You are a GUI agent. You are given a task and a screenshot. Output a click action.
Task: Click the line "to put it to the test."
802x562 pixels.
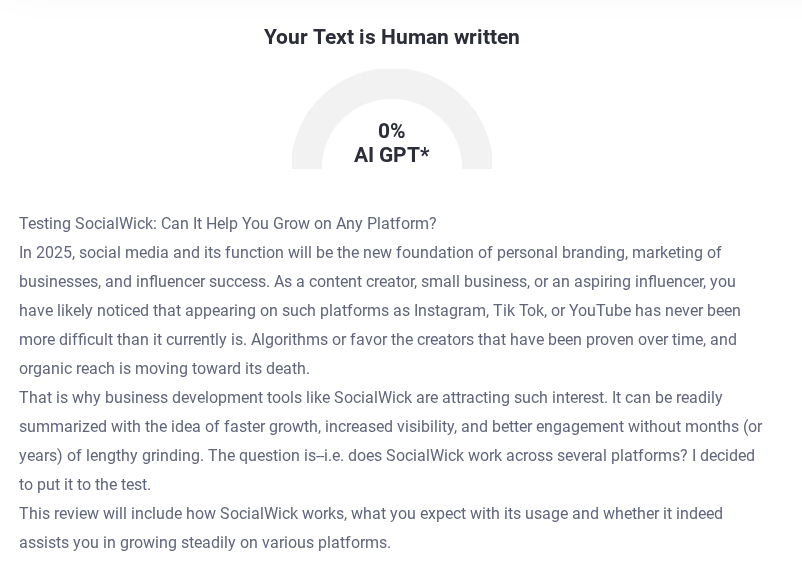(85, 484)
